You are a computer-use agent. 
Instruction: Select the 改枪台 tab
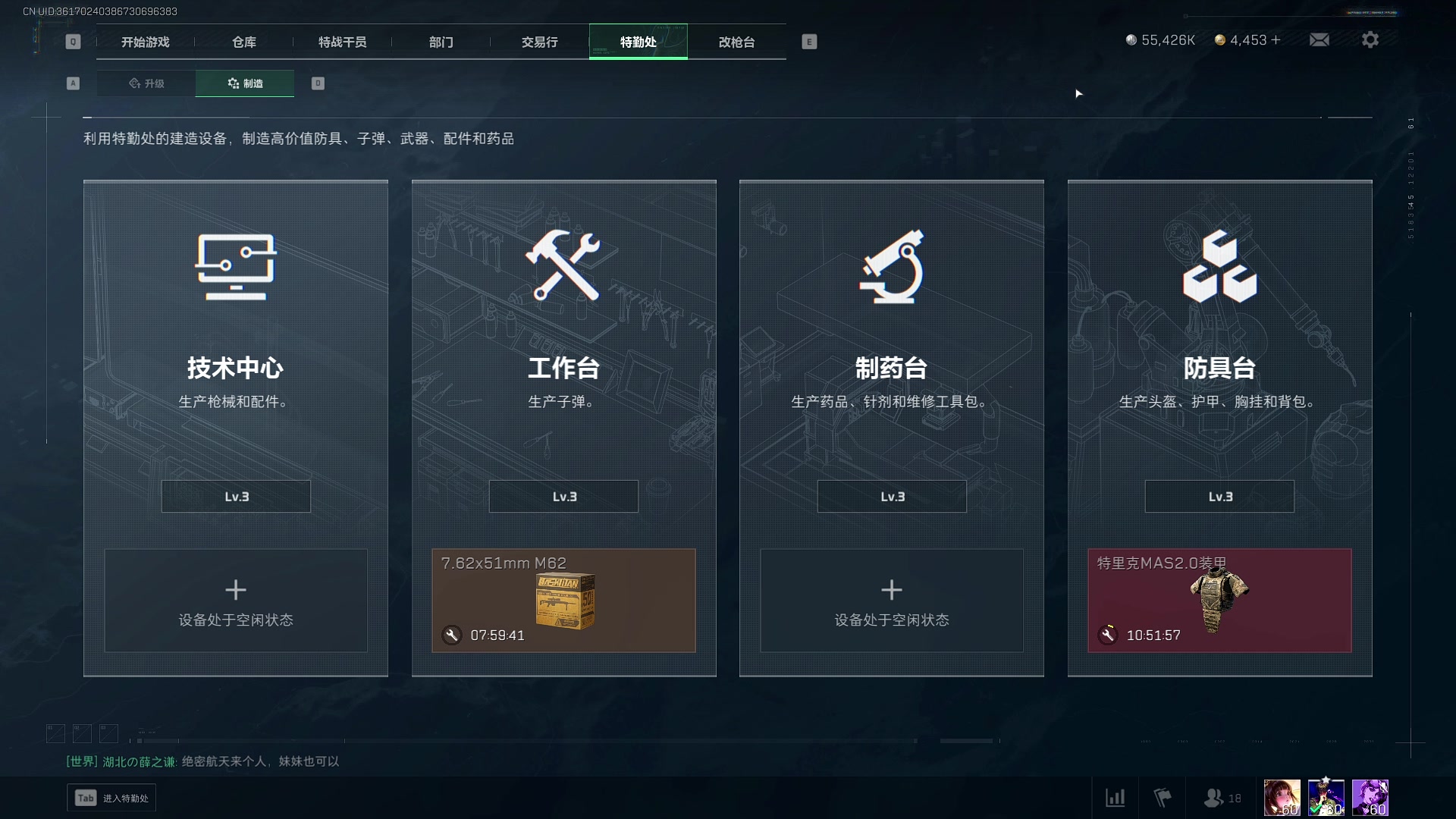(737, 42)
